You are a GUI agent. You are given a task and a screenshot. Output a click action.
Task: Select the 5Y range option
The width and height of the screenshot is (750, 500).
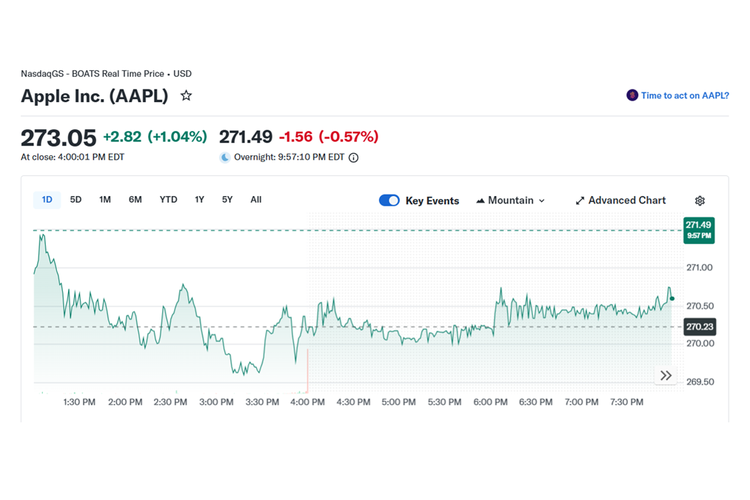pos(227,200)
